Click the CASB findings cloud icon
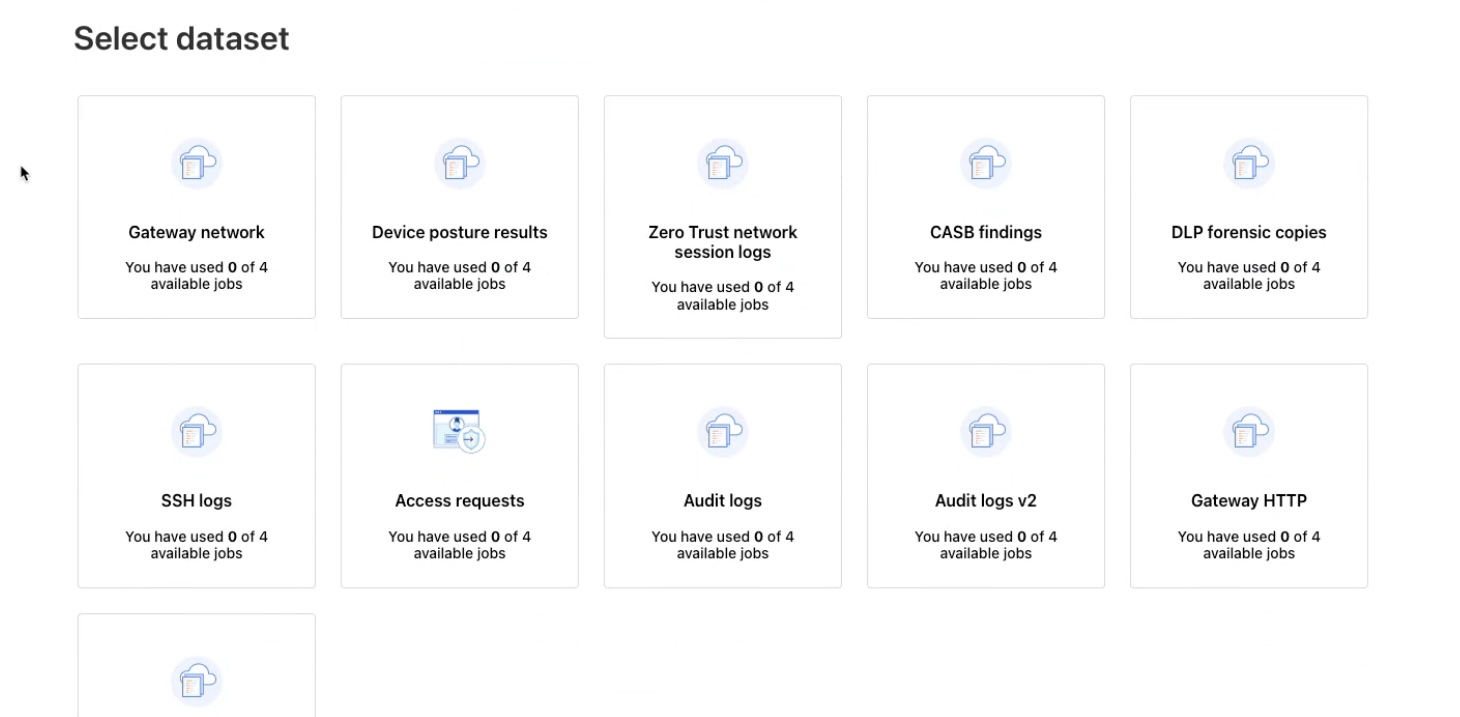 pos(986,163)
